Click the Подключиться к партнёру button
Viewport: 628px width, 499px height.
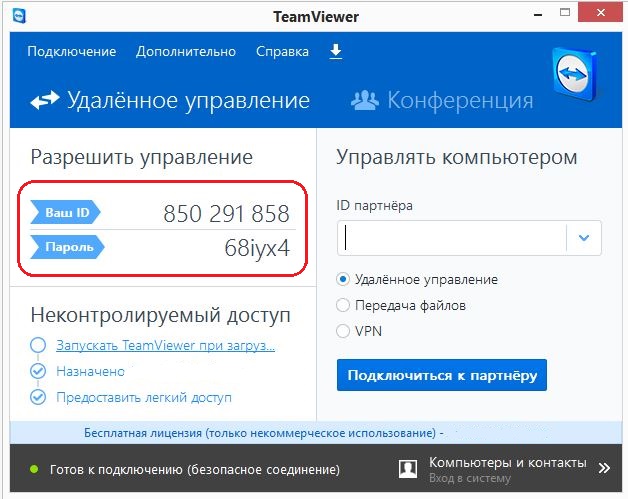tap(442, 375)
